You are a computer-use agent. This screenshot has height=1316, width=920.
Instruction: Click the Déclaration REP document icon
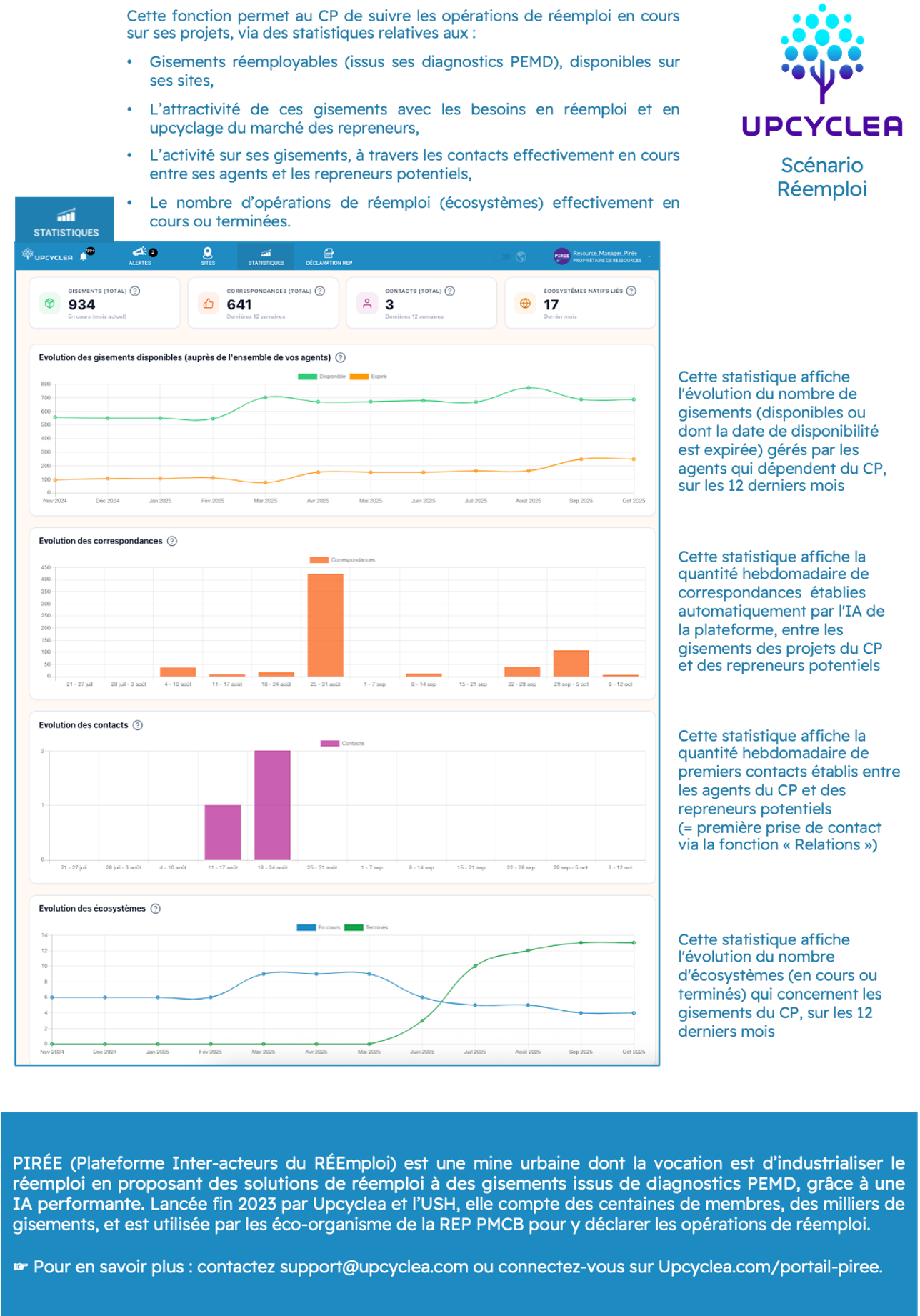coord(329,253)
